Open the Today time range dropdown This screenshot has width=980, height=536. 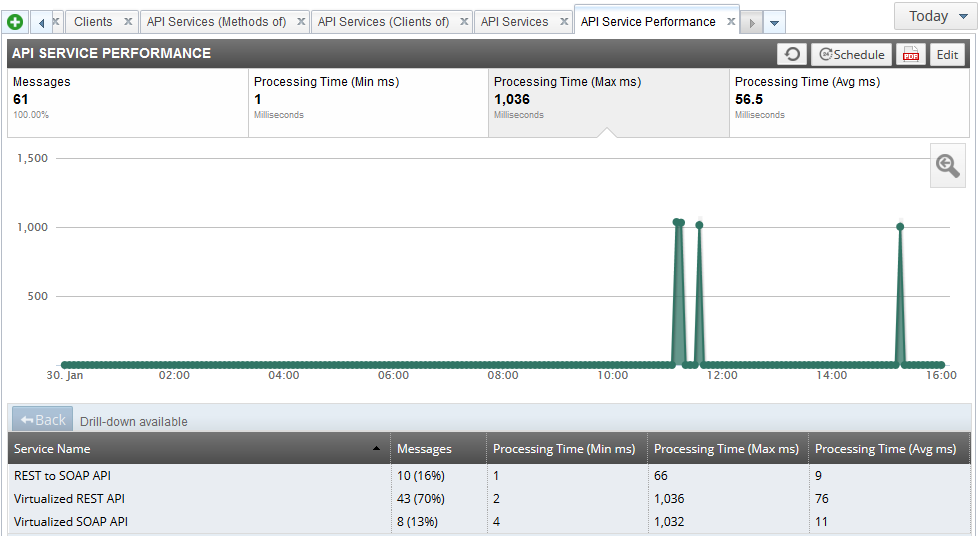click(934, 16)
